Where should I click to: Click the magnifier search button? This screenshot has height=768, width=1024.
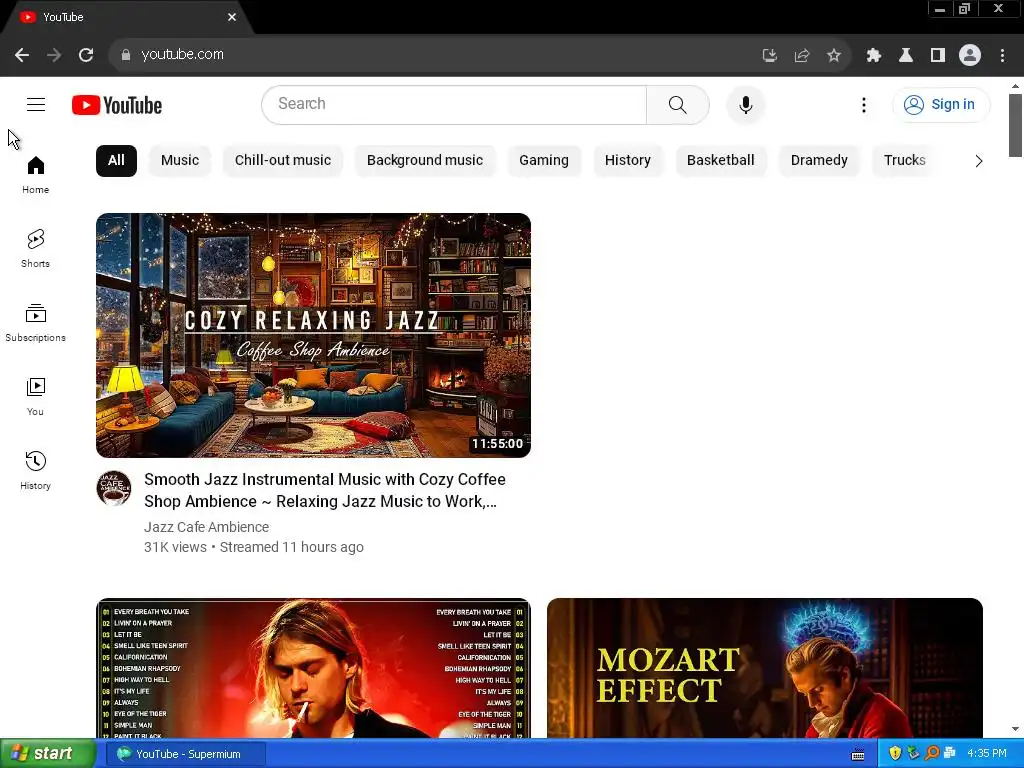[678, 104]
